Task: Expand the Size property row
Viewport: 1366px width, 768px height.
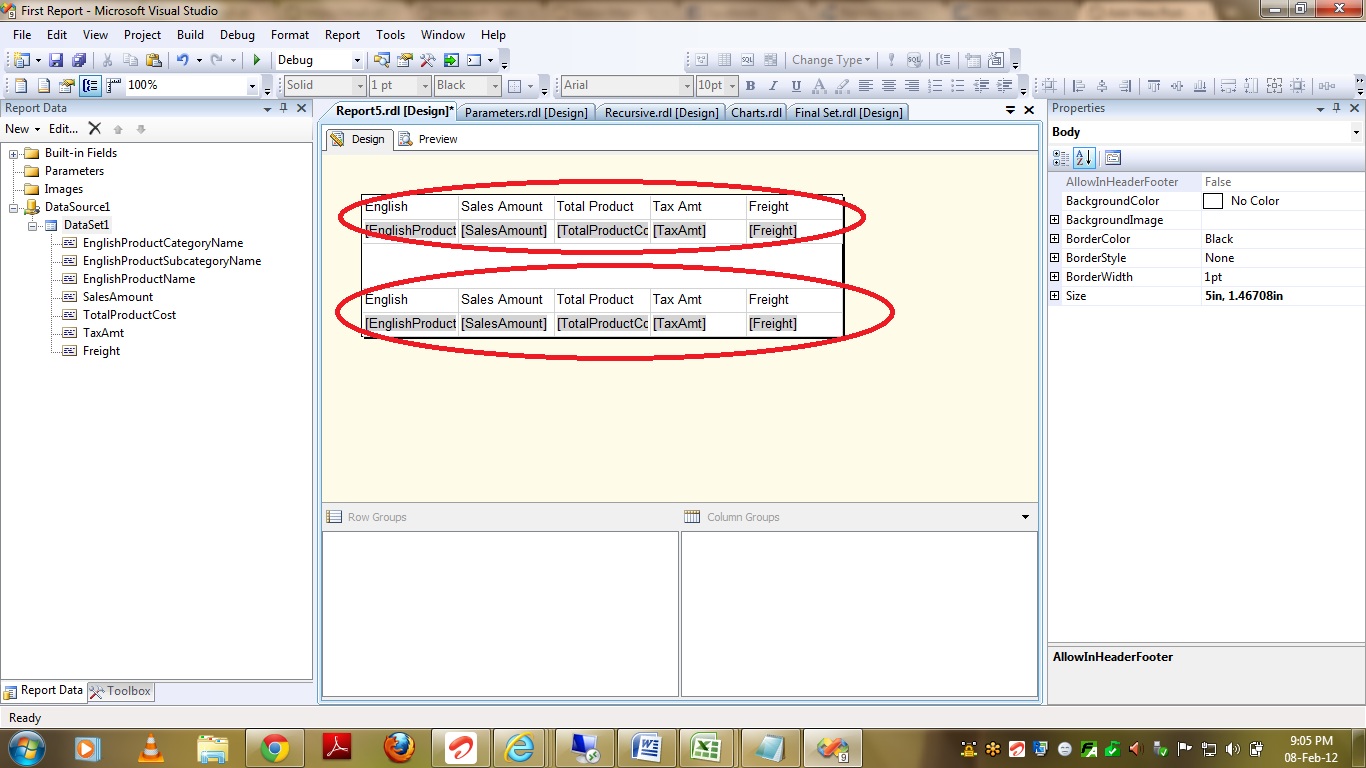Action: click(1055, 296)
